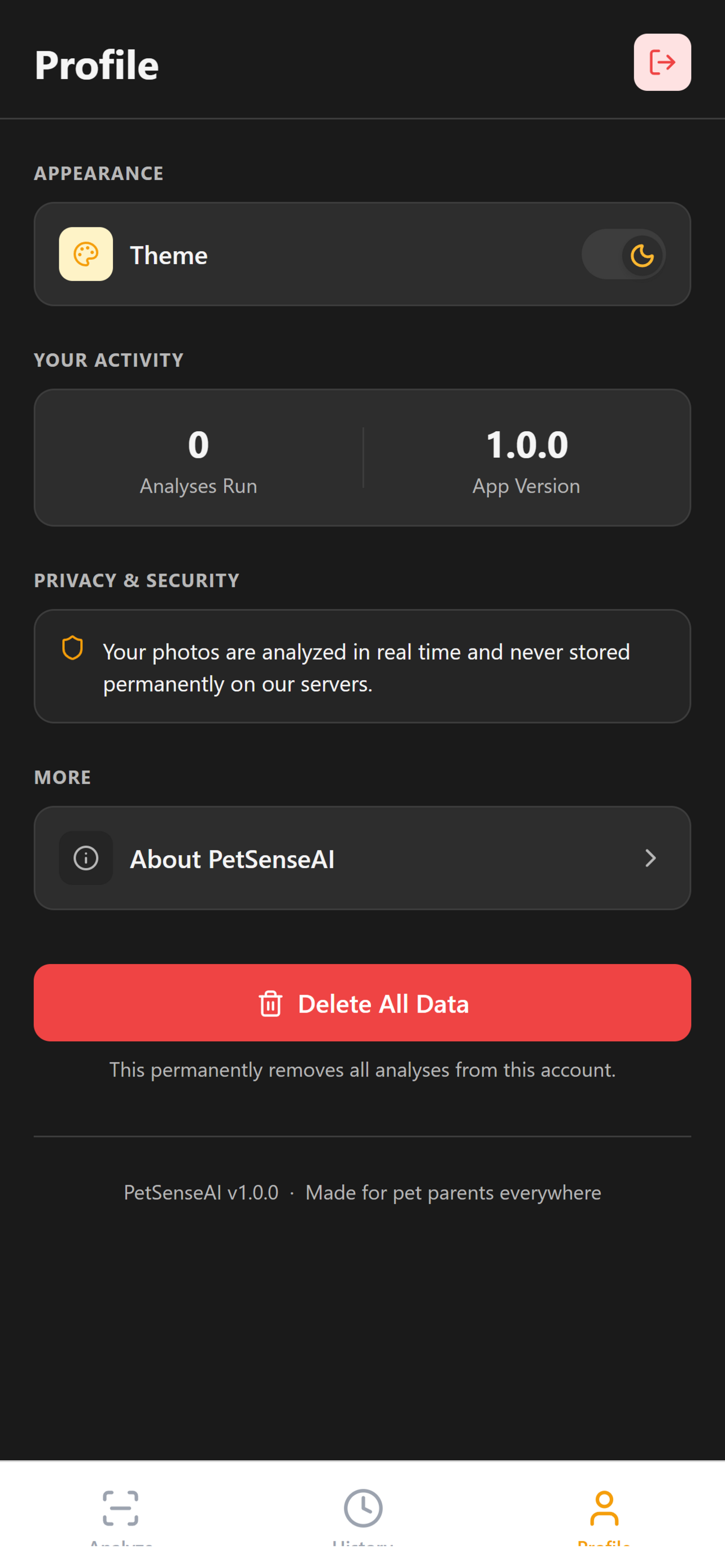
Task: Click the log out icon at top right
Action: [662, 62]
